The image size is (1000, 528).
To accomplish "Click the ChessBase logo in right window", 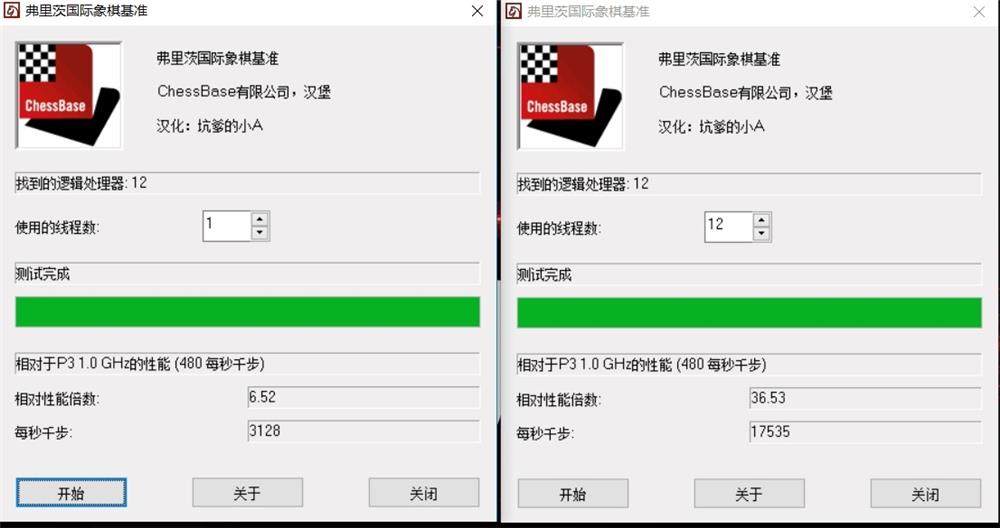I will [x=570, y=96].
